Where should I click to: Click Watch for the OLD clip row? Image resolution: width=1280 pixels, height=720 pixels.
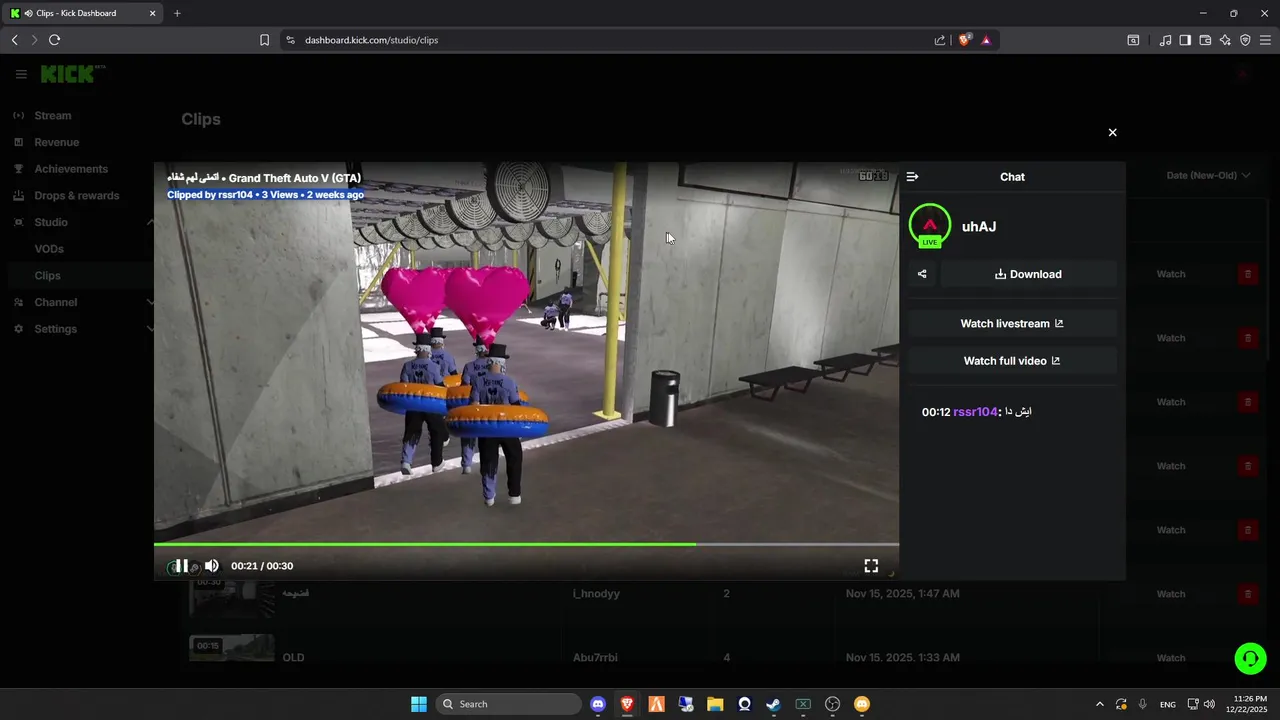[1170, 658]
